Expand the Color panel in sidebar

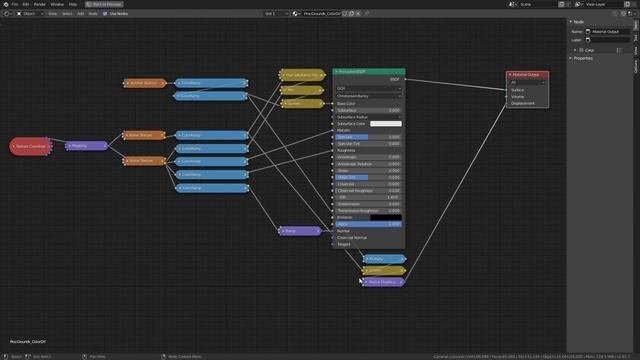pyautogui.click(x=575, y=50)
